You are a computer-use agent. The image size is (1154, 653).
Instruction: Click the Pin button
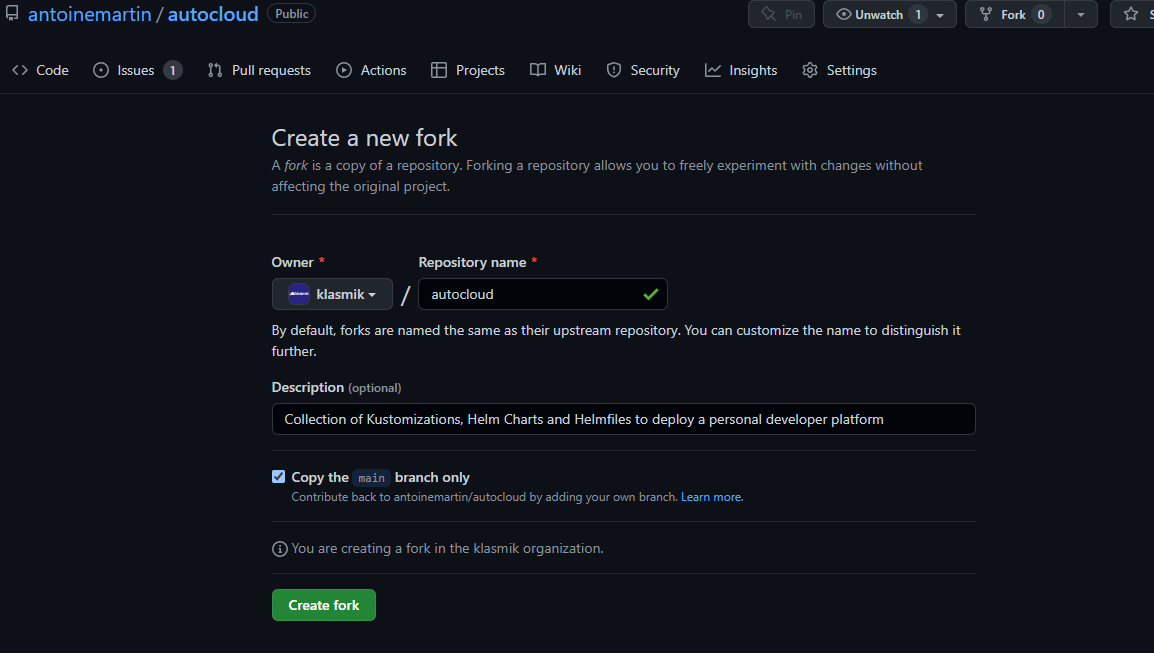(781, 14)
